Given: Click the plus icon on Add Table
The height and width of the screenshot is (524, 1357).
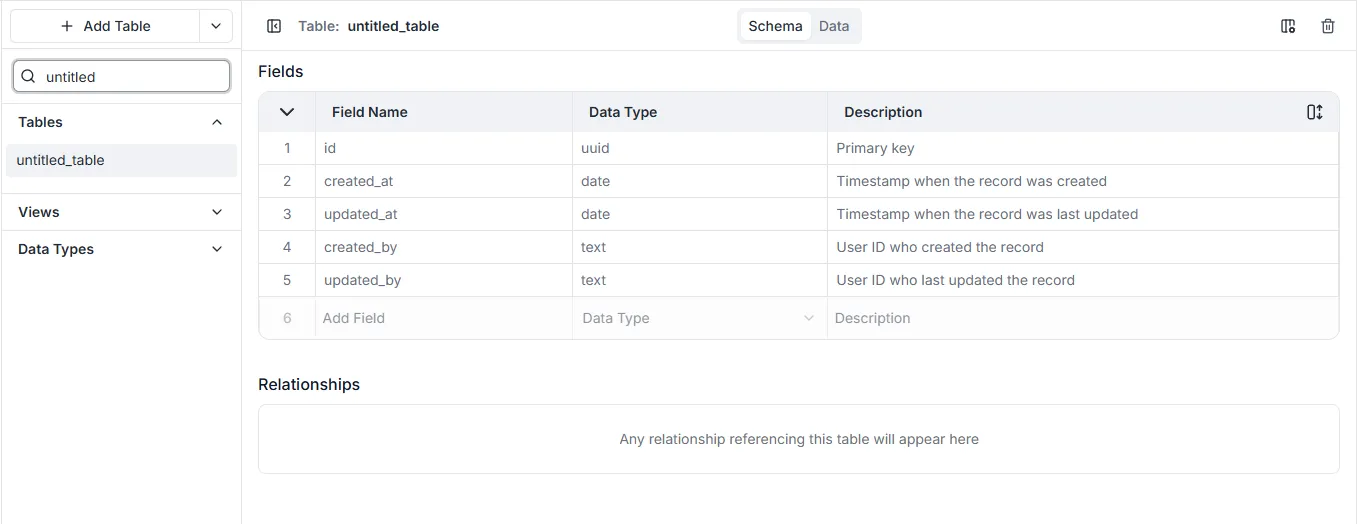Looking at the screenshot, I should [x=67, y=26].
